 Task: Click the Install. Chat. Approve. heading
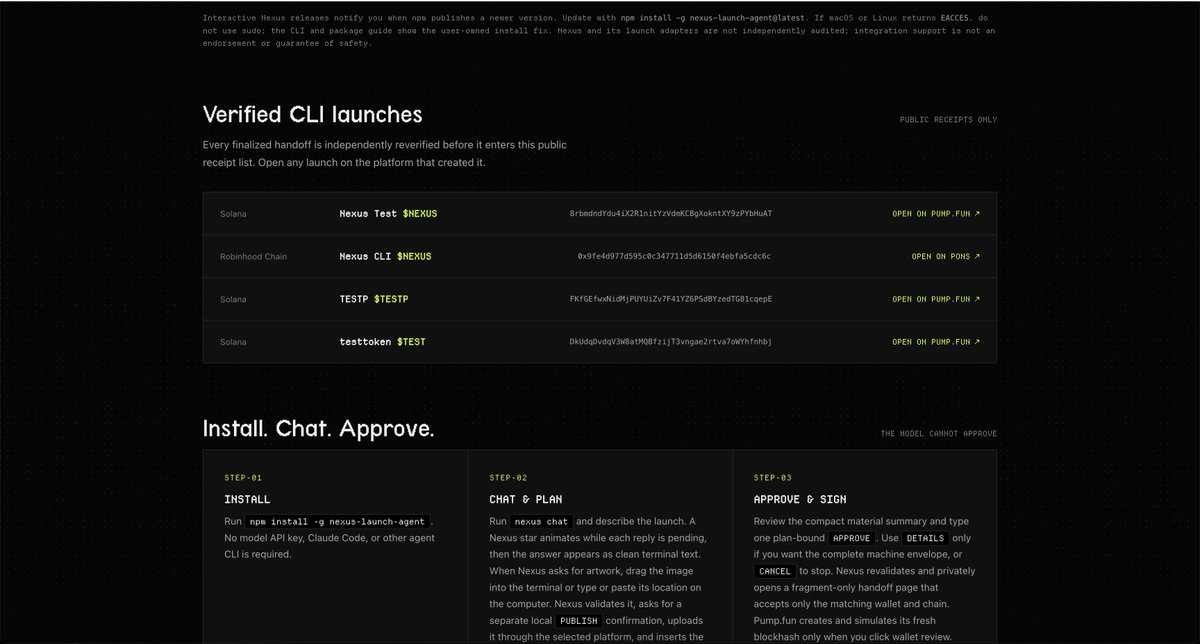coord(318,429)
